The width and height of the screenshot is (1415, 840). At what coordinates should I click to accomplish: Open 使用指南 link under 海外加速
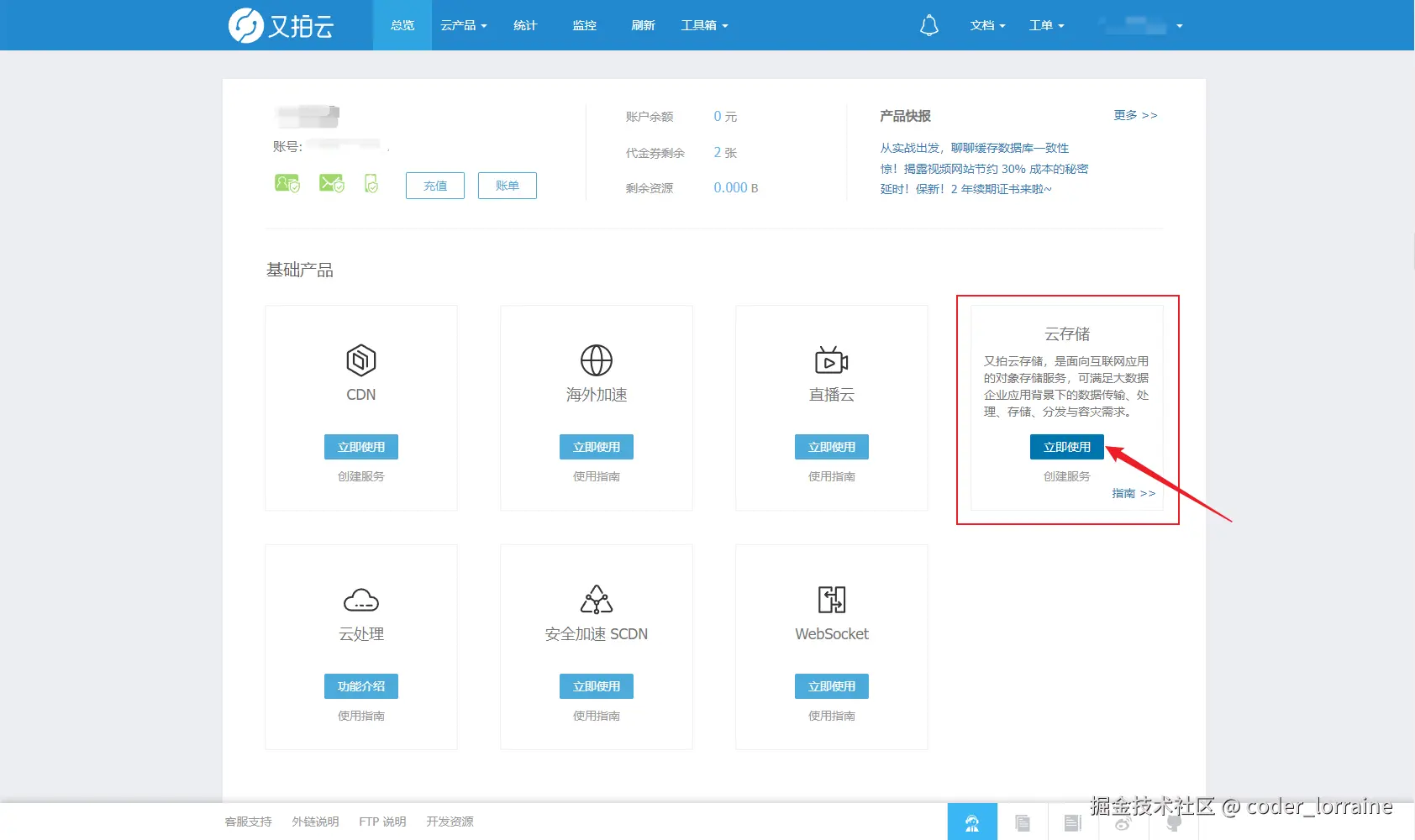click(x=597, y=476)
